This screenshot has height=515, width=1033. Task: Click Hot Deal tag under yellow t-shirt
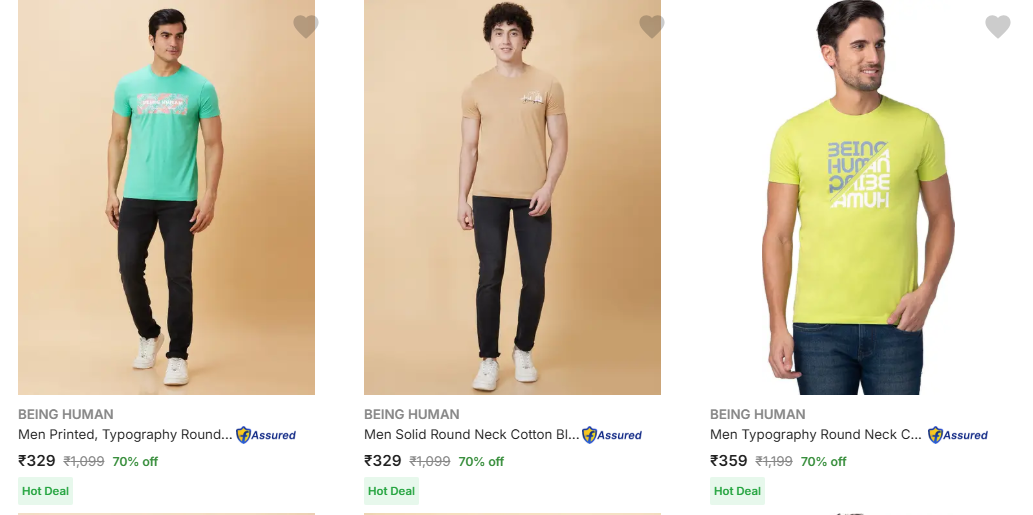[x=737, y=491]
